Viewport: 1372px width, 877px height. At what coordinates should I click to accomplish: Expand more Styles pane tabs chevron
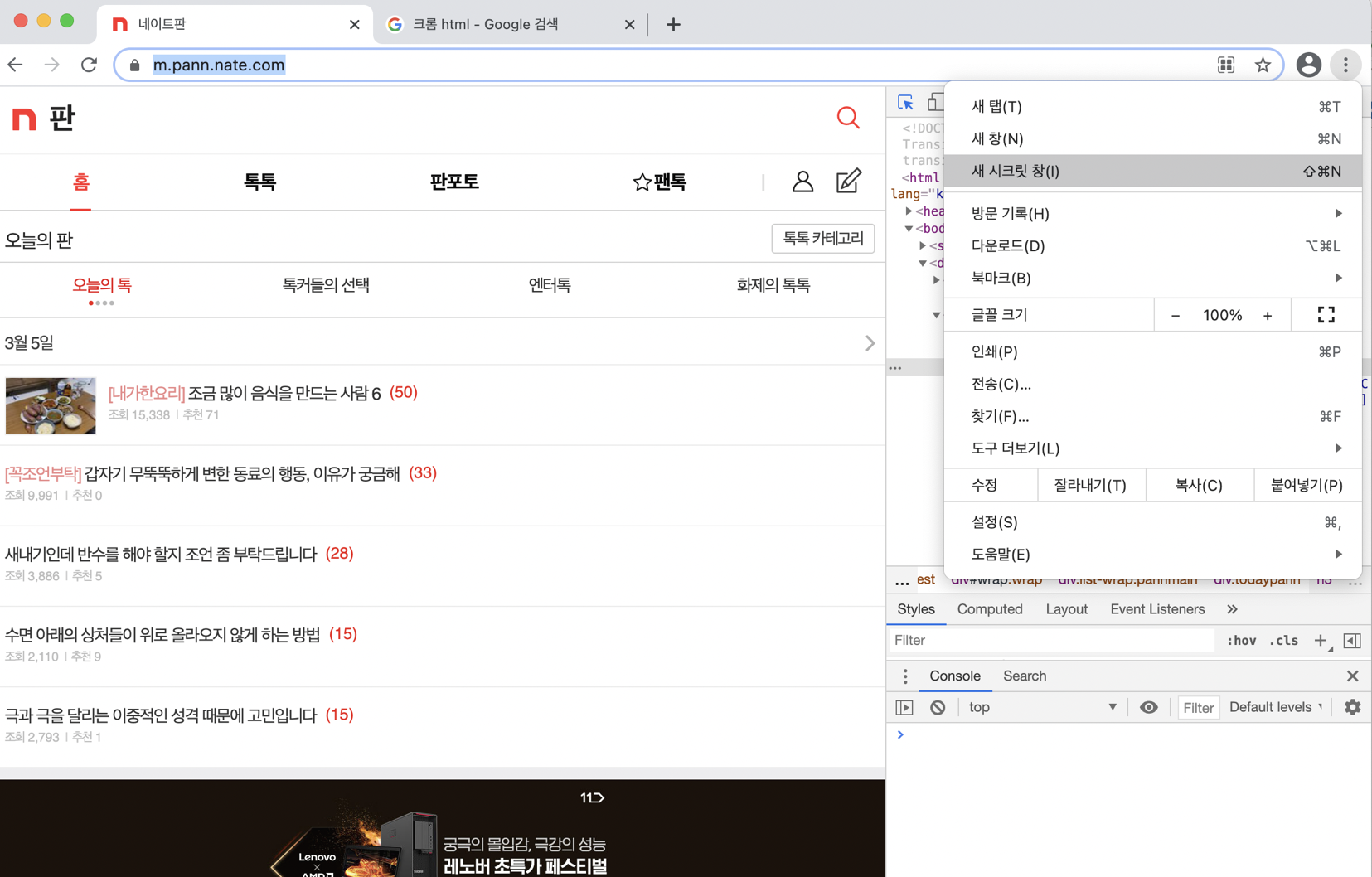click(x=1232, y=609)
